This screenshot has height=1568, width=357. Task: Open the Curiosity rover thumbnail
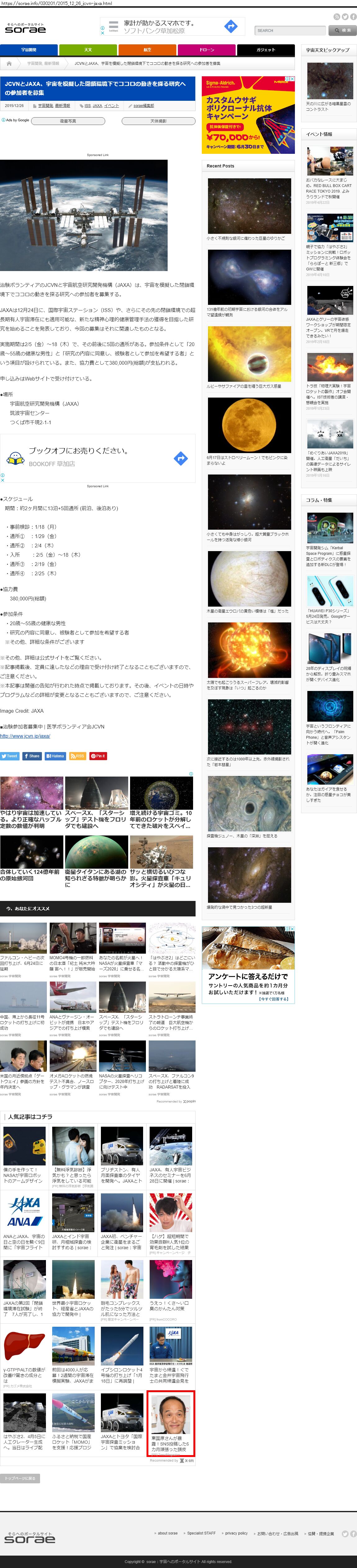click(161, 852)
